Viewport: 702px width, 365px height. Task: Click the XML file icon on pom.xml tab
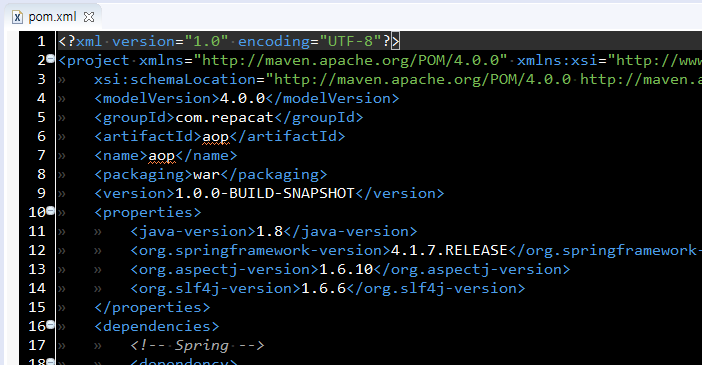[x=17, y=17]
